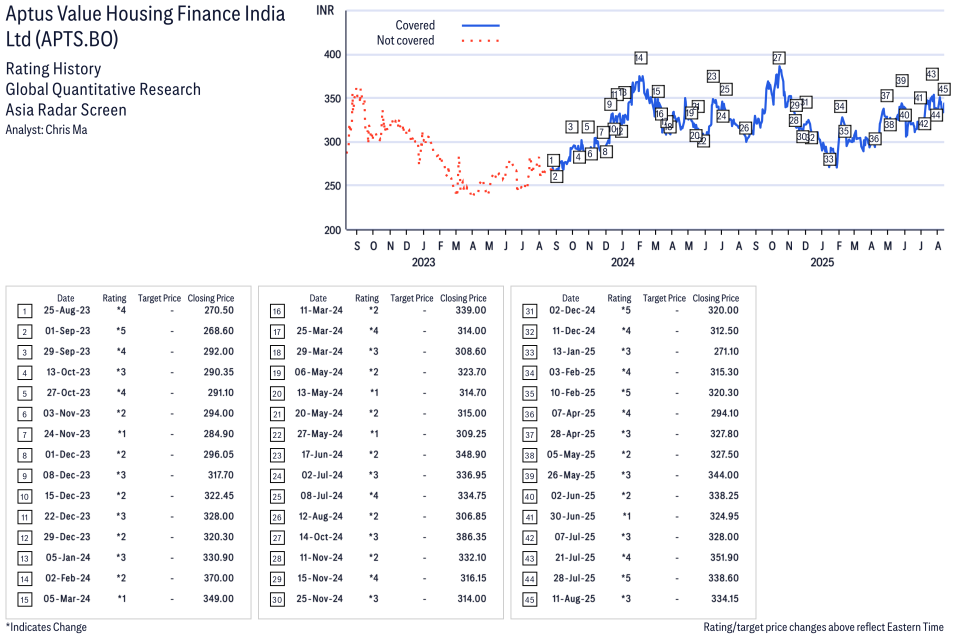Click the red dotted Not covered legend line
Viewport: 955px width, 634px height.
pos(481,41)
